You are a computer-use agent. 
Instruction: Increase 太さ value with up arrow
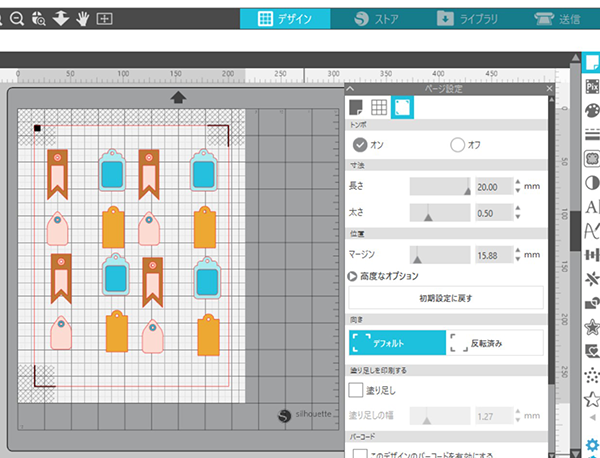pyautogui.click(x=518, y=209)
